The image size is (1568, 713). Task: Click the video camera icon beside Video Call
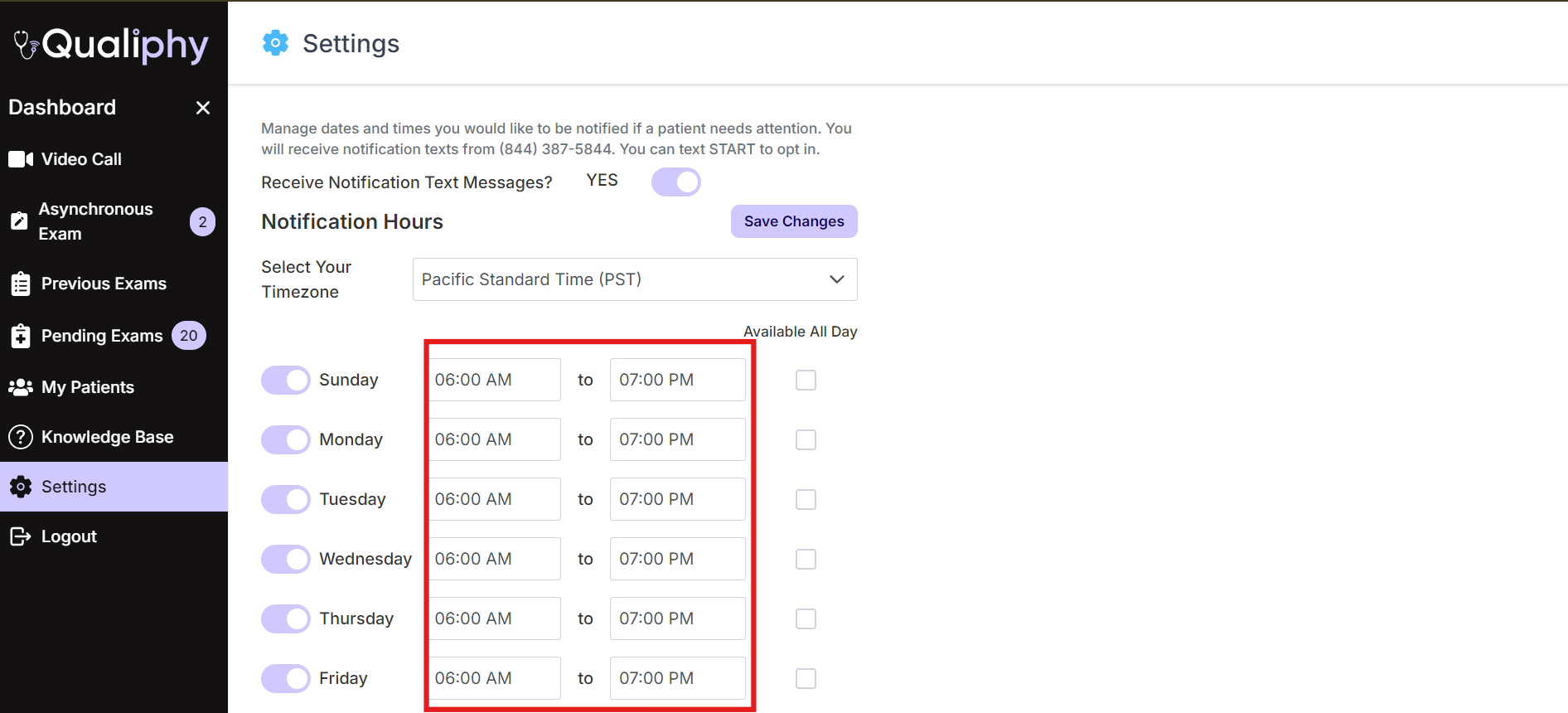(21, 159)
